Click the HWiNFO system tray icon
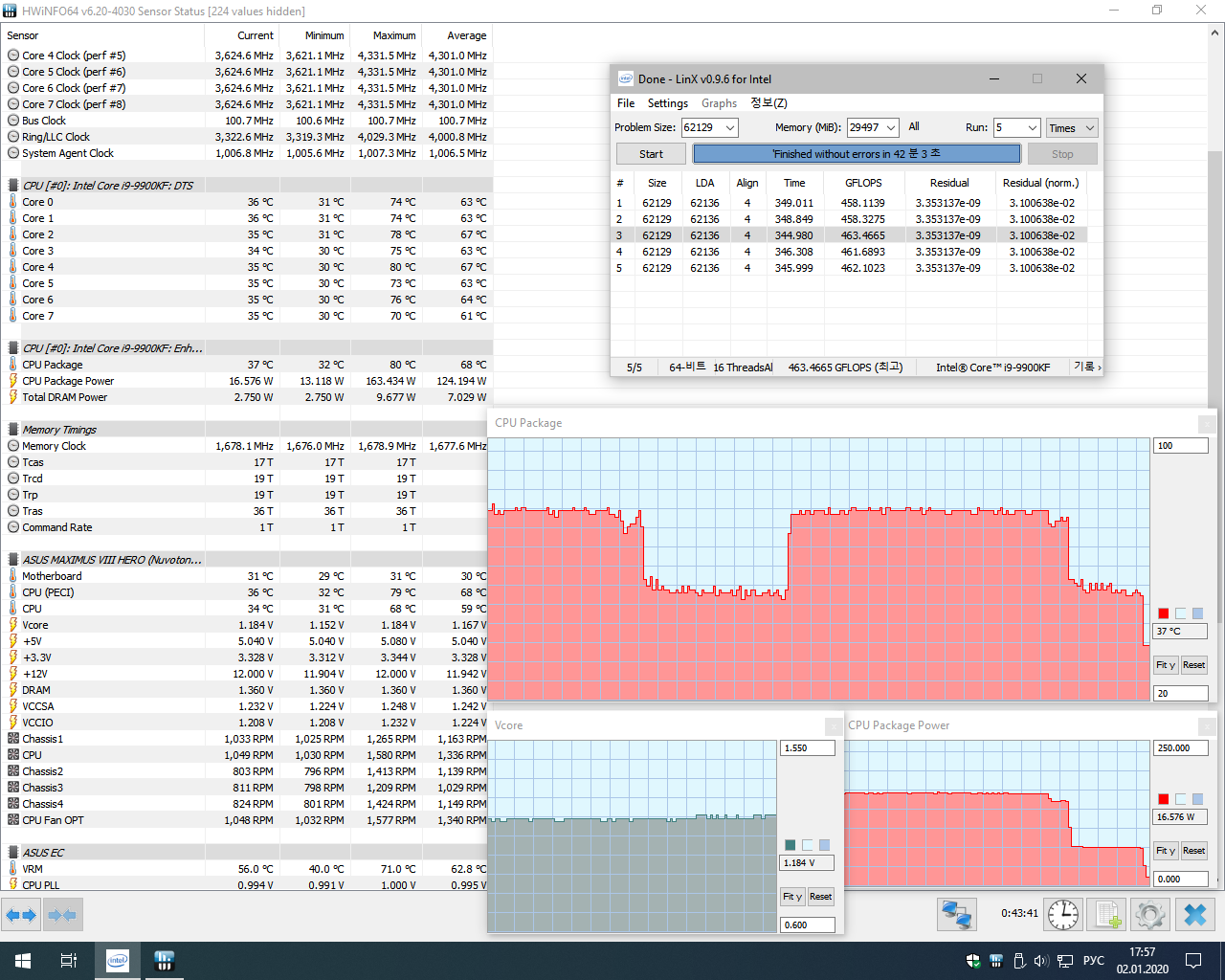This screenshot has width=1225, height=980. point(996,961)
